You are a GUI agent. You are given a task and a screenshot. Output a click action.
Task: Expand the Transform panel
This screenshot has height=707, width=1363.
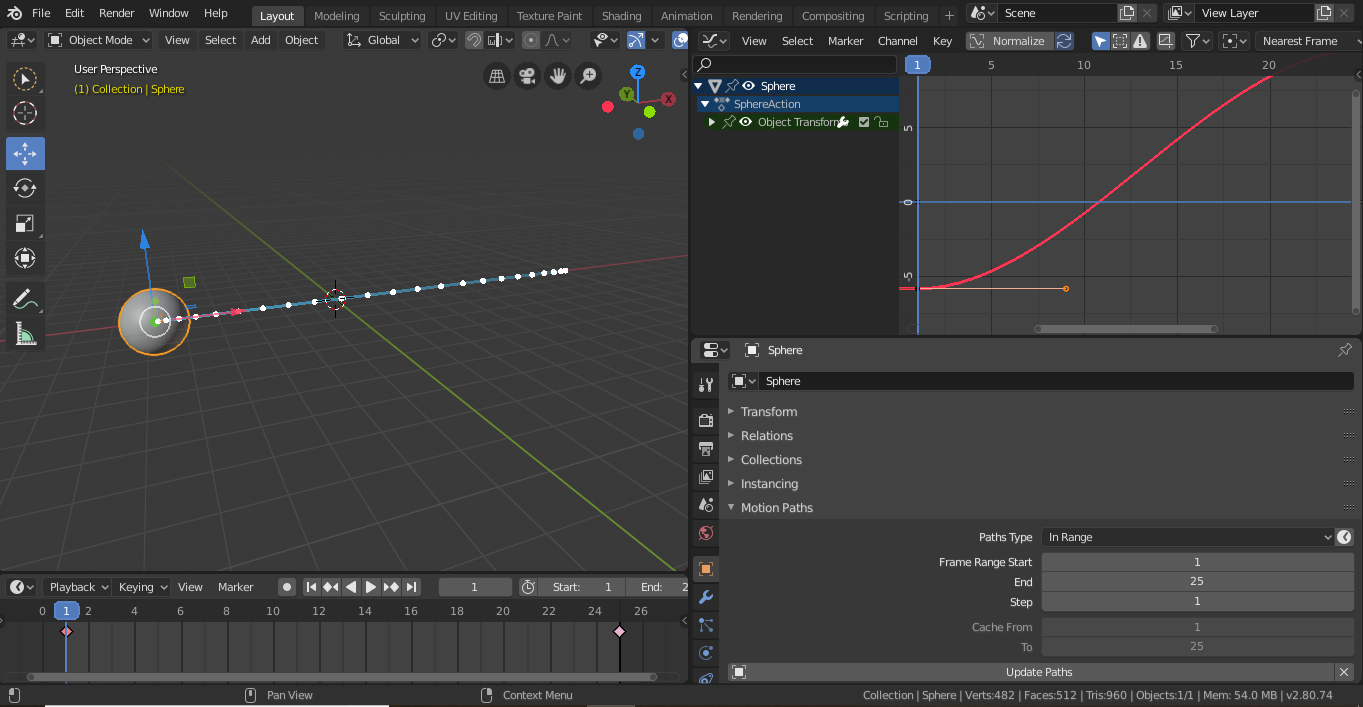click(768, 412)
